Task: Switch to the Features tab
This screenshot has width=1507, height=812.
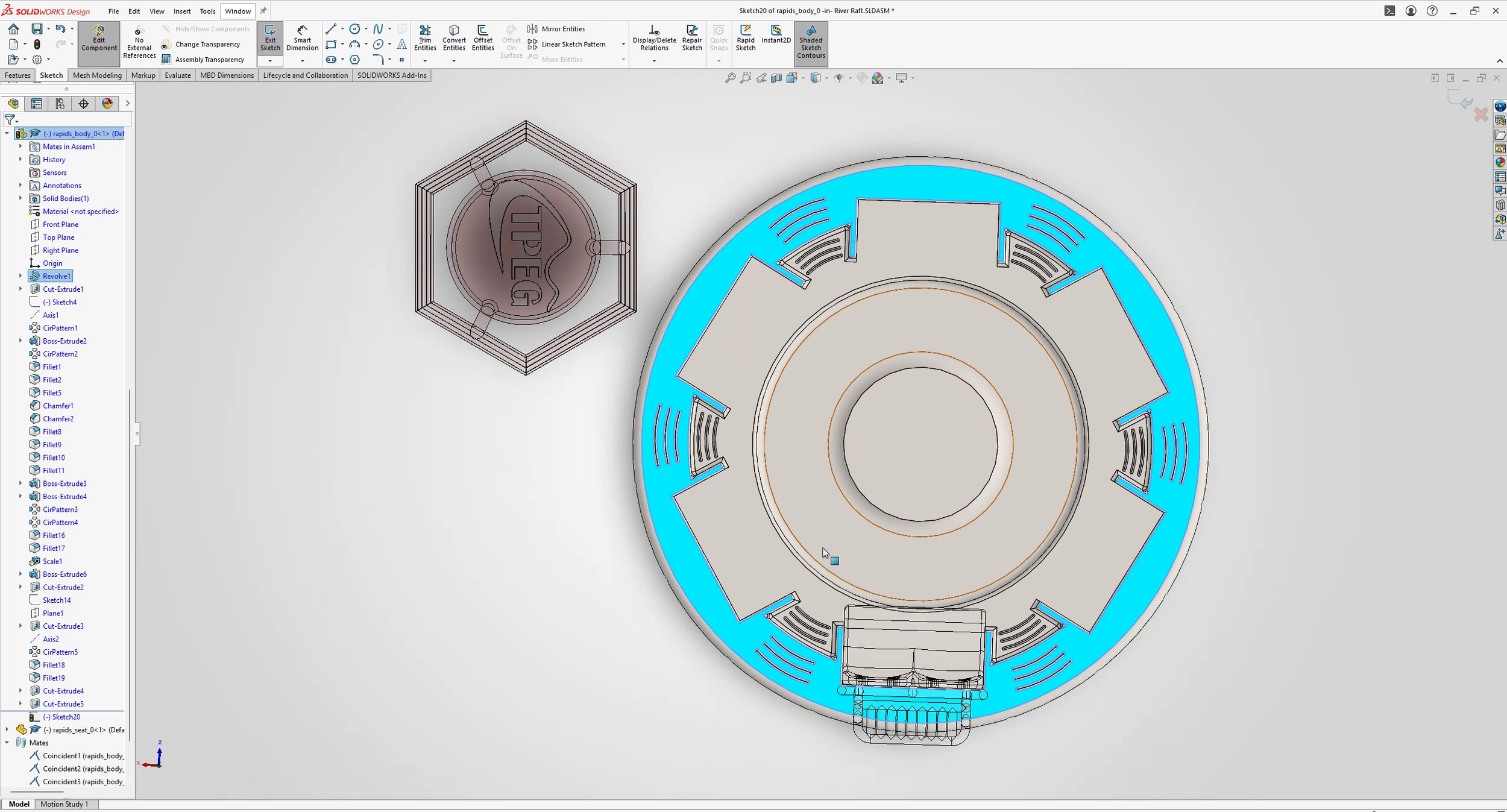Action: coord(17,75)
